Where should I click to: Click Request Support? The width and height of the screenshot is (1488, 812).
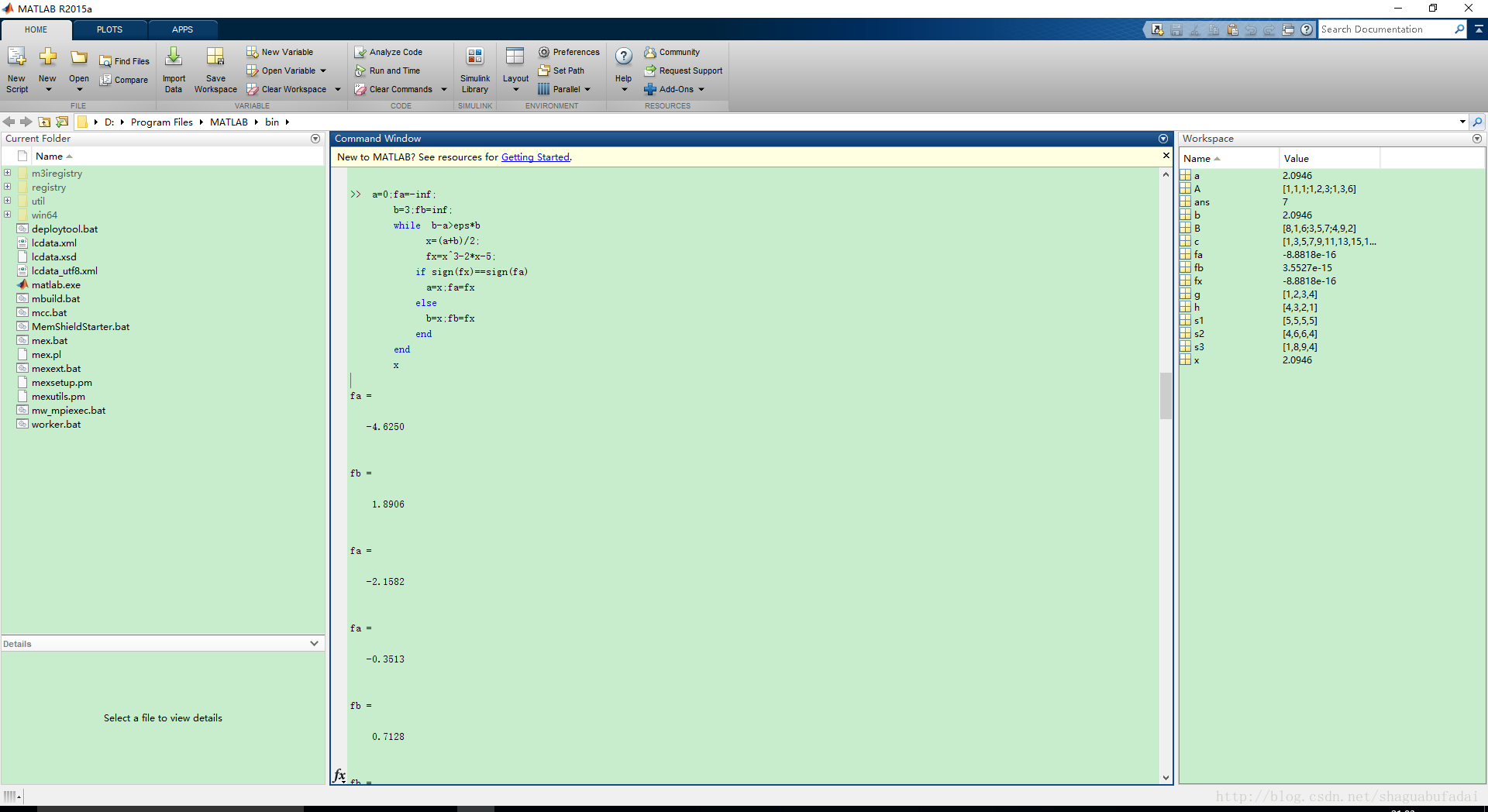click(x=684, y=71)
